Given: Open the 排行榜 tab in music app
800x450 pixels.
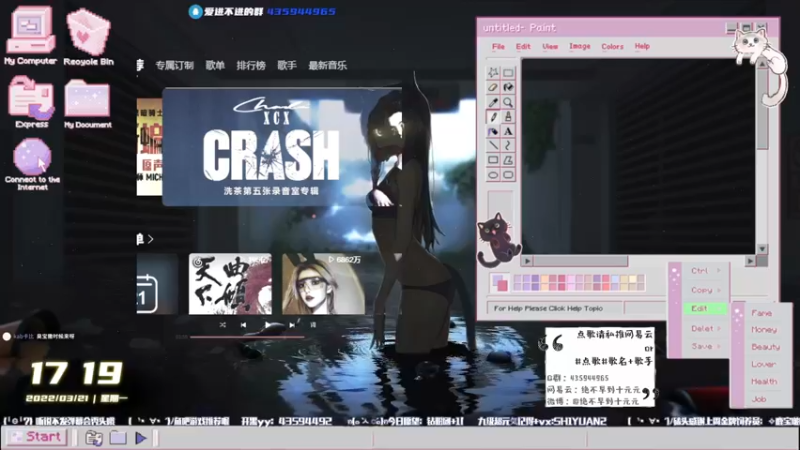Looking at the screenshot, I should [x=251, y=65].
